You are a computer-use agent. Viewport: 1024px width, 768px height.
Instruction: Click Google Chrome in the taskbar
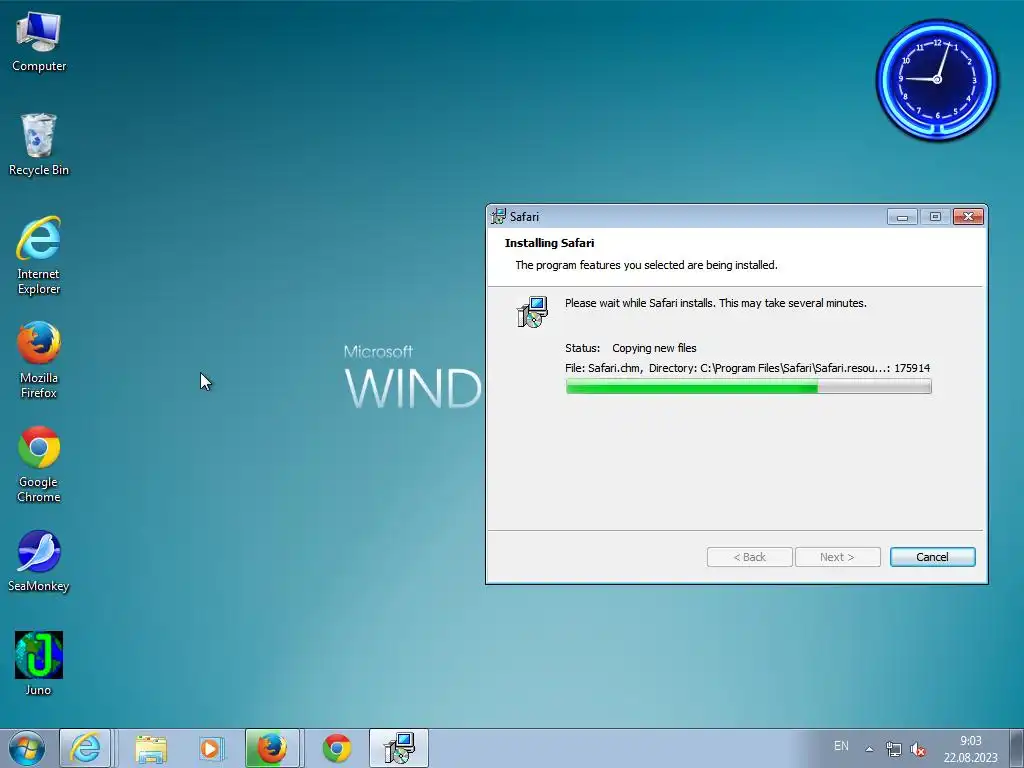tap(337, 748)
